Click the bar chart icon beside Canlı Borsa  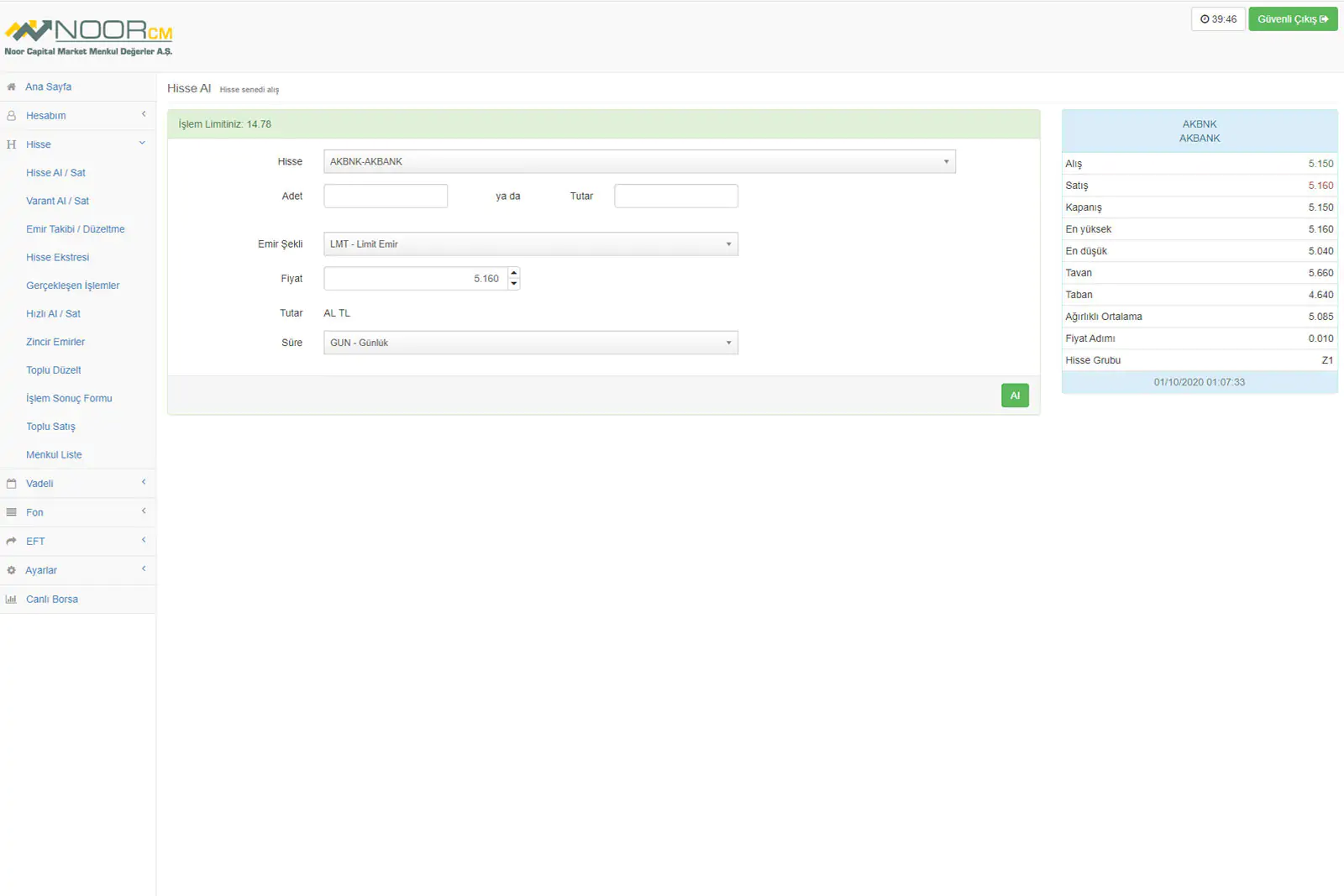[11, 600]
